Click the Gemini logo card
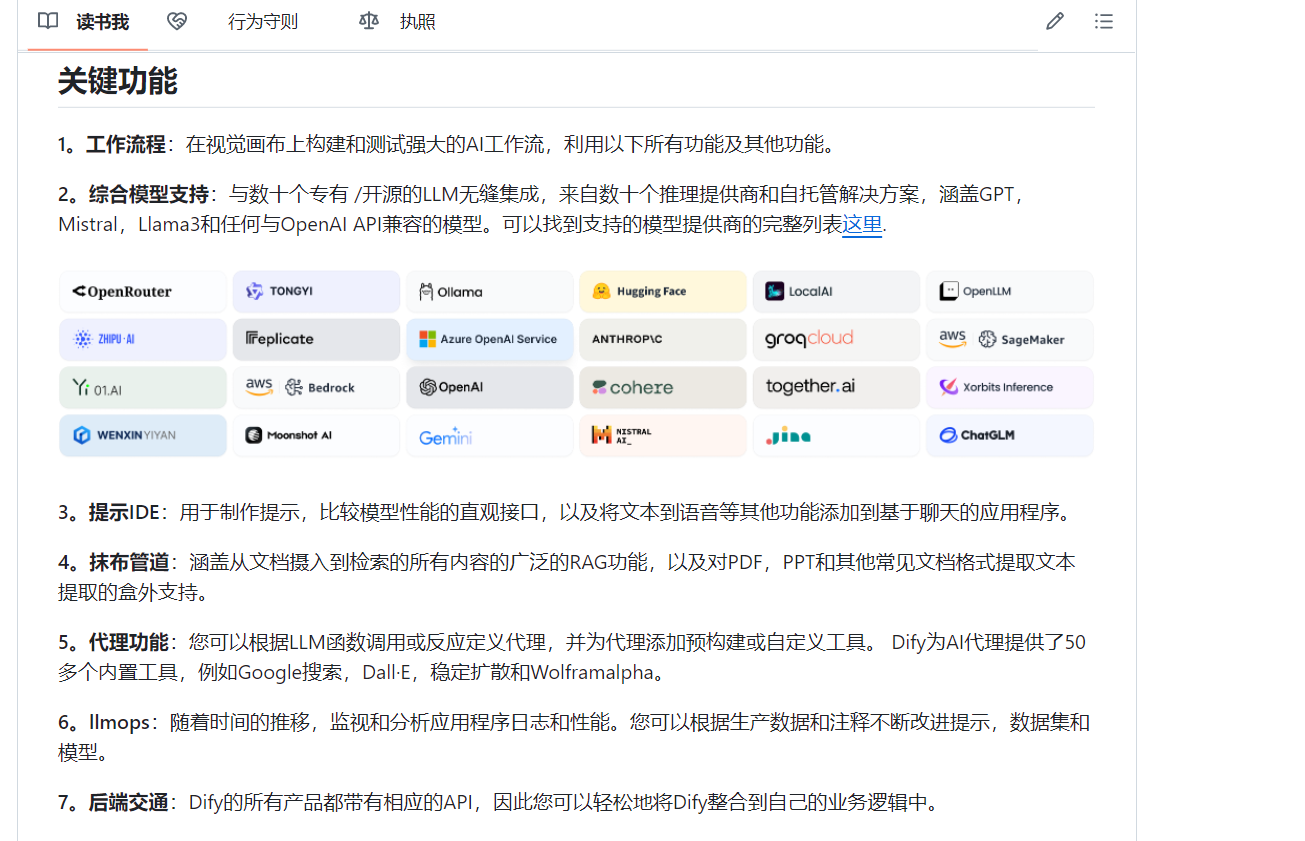Viewport: 1305px width, 841px height. click(489, 435)
